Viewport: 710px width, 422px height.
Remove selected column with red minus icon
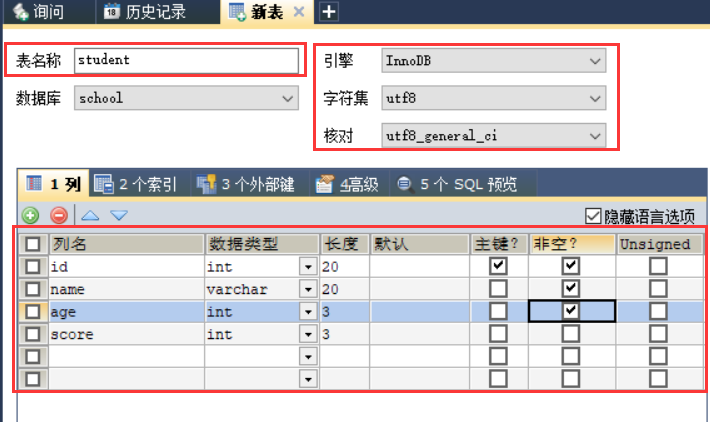[x=59, y=216]
